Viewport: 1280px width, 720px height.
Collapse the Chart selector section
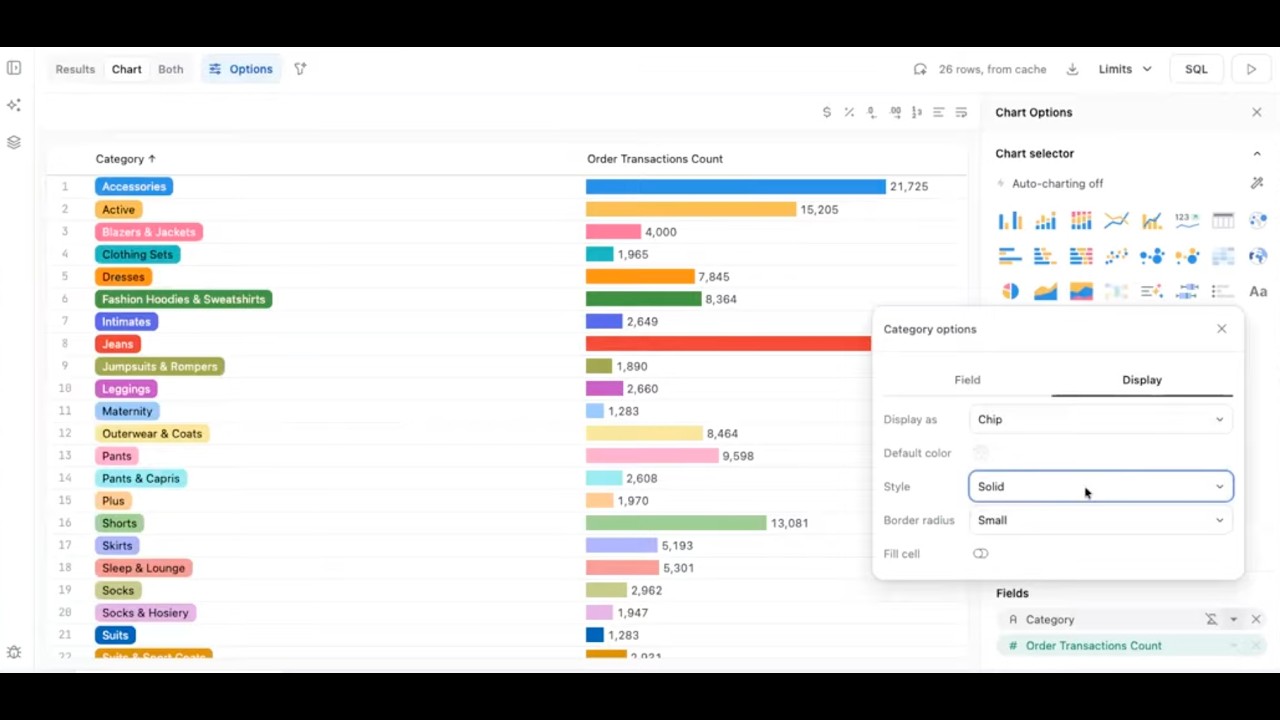(1257, 153)
